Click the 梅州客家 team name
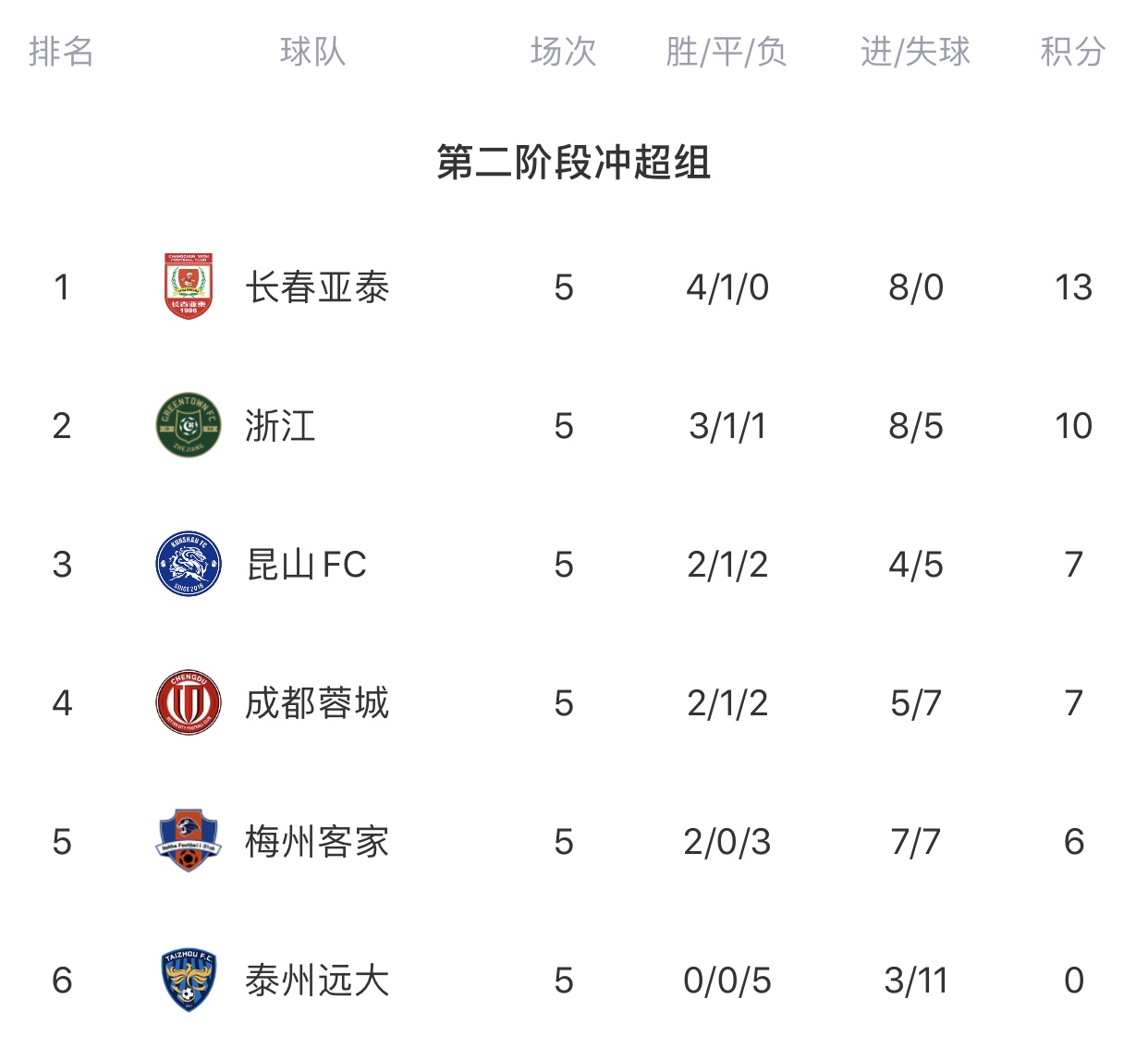Screen dimensions: 1148x1048 coord(317,842)
